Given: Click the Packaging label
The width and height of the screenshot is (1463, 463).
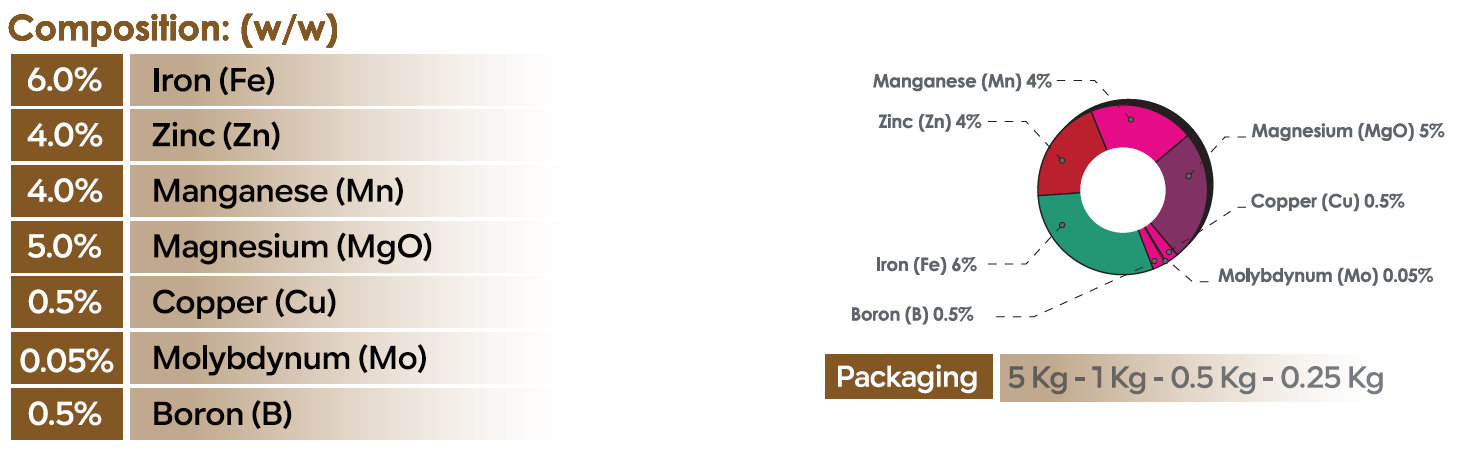Looking at the screenshot, I should tap(907, 377).
